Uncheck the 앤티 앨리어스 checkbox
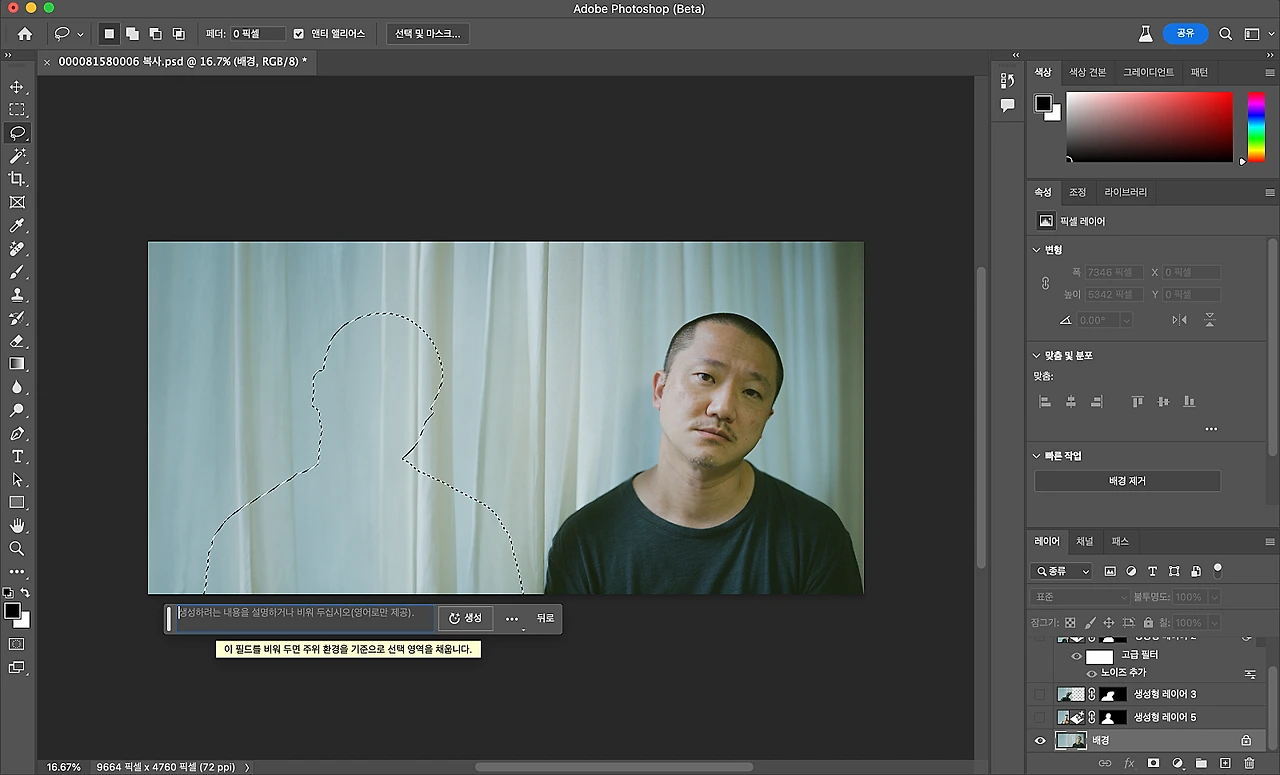This screenshot has height=775, width=1280. tap(298, 34)
